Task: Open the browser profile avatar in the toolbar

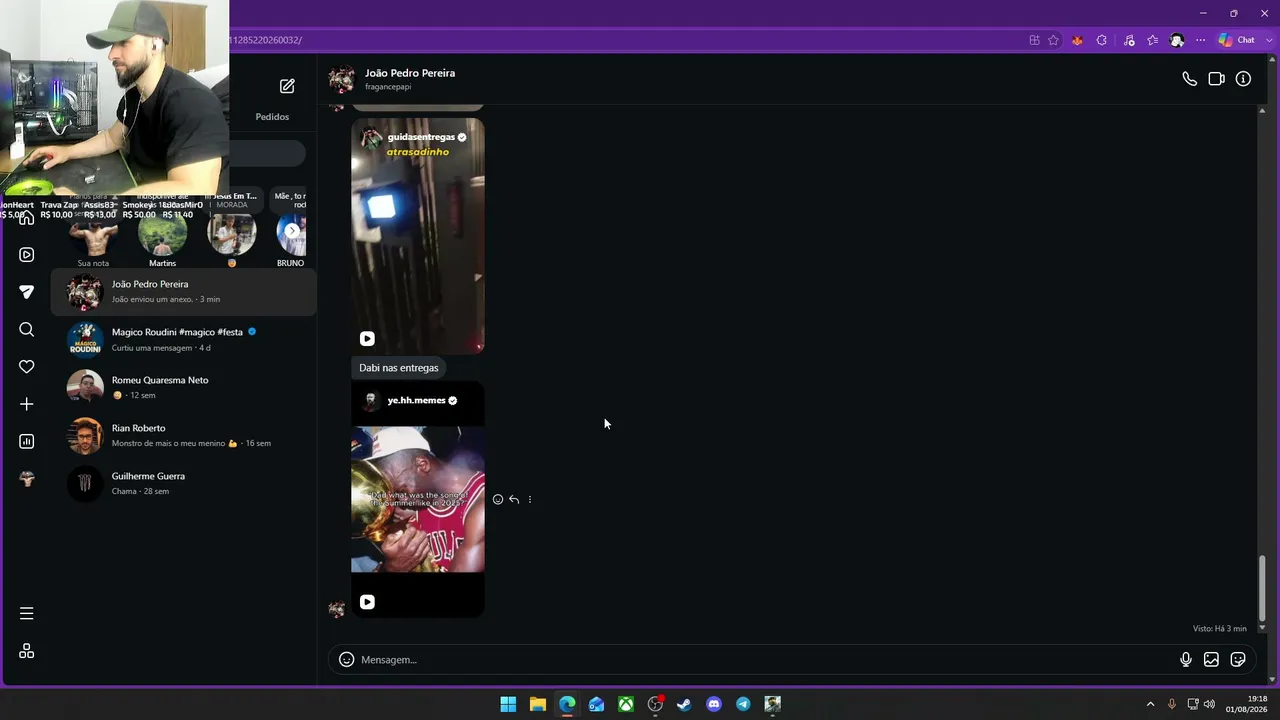Action: [1177, 40]
